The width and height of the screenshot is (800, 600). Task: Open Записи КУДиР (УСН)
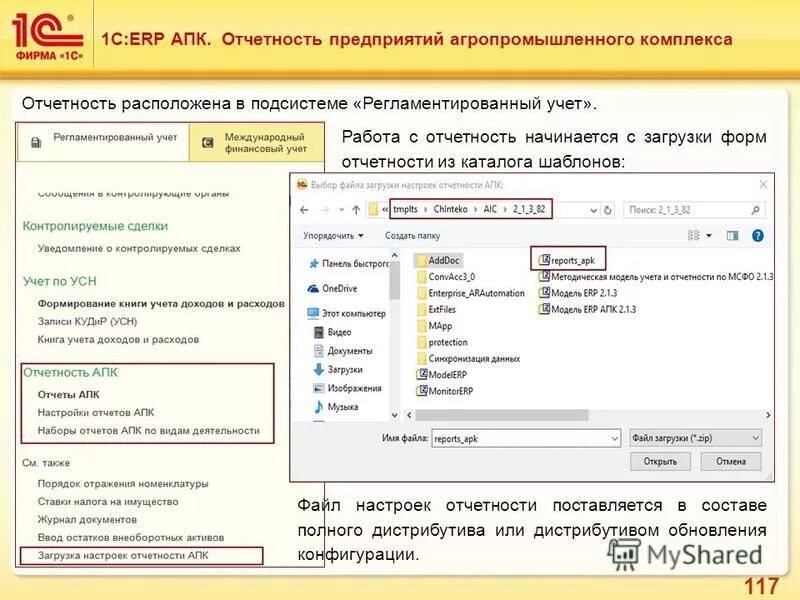pyautogui.click(x=87, y=321)
